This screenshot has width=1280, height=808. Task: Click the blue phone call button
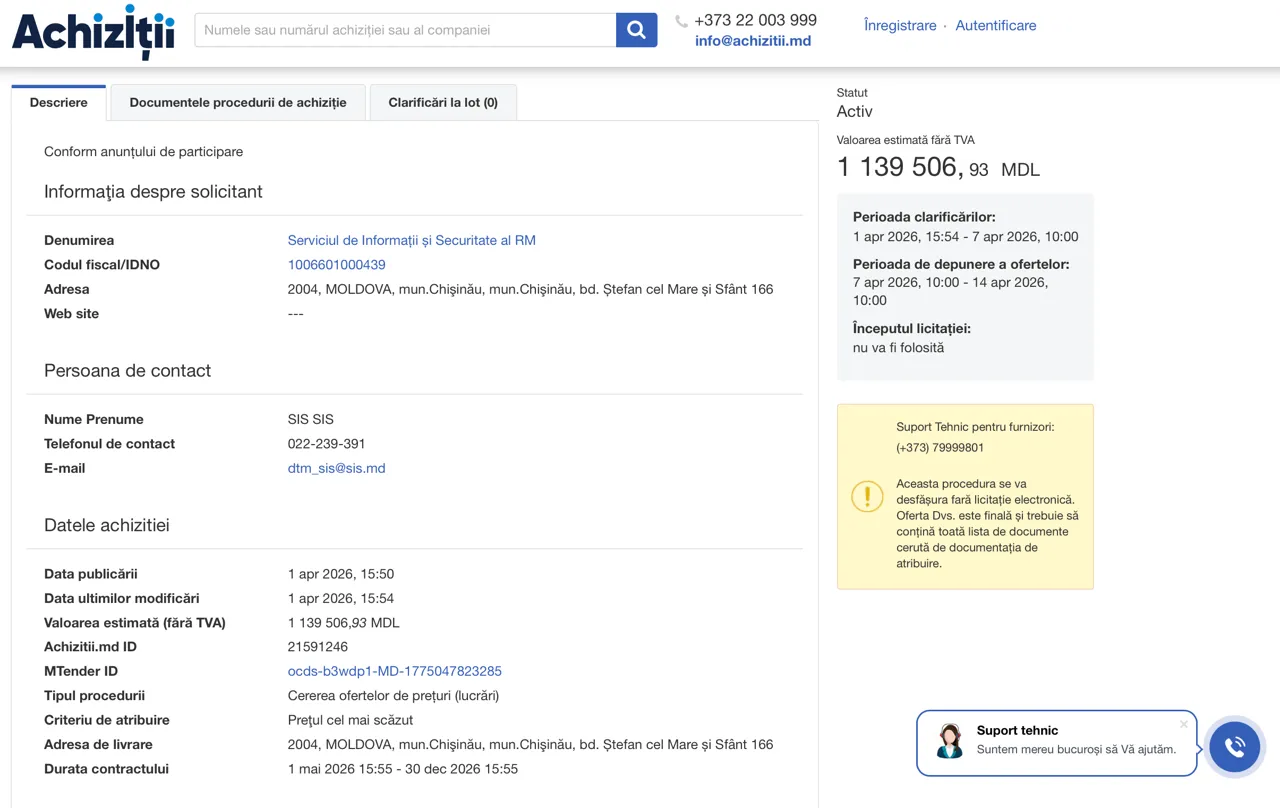tap(1234, 746)
